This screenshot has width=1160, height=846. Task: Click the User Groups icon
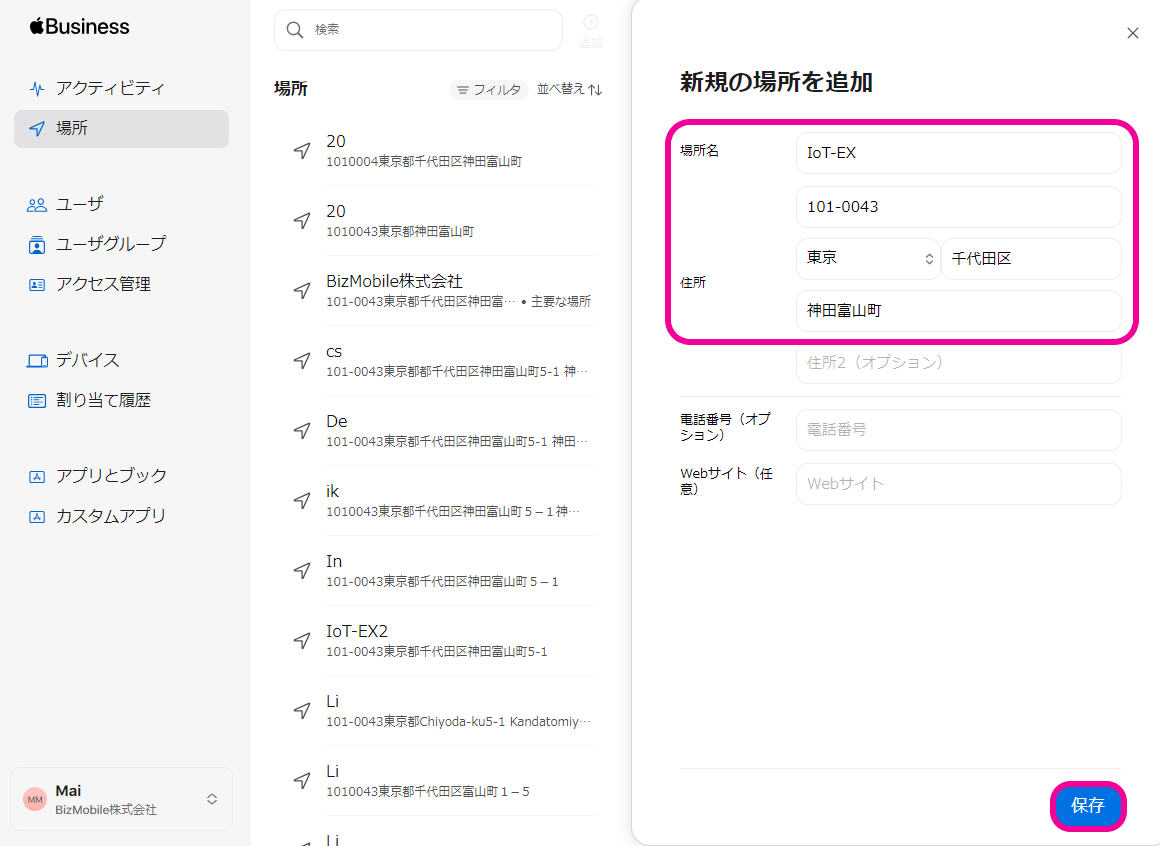pyautogui.click(x=37, y=244)
